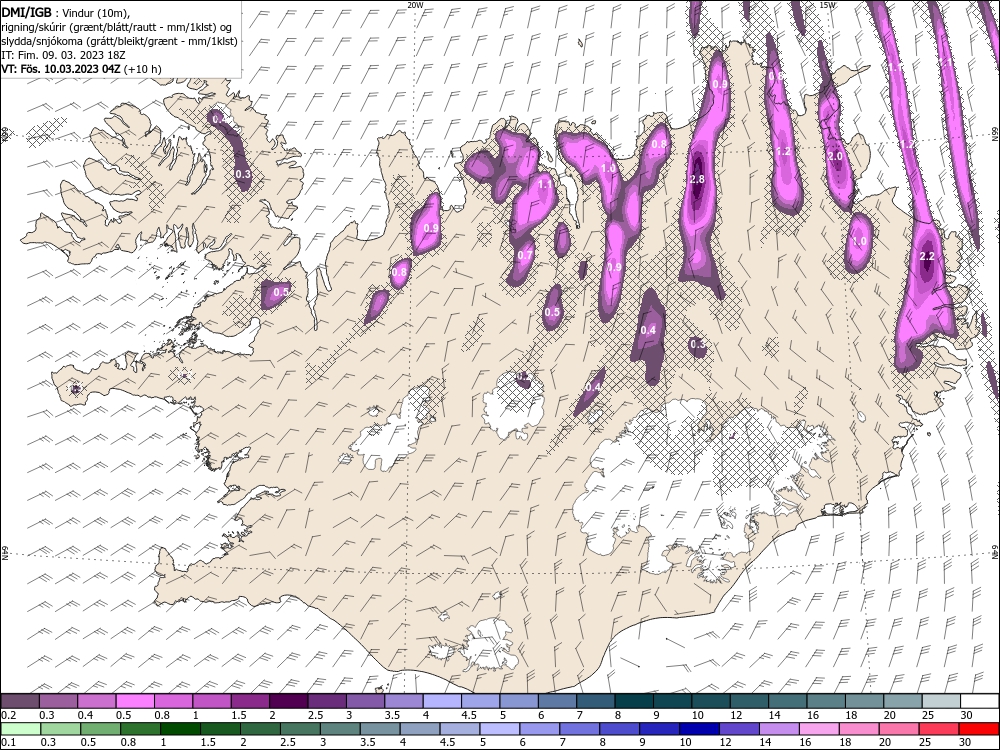
Task: Pick the slate blue snow legend swatch labeled 6
Action: coord(557,702)
